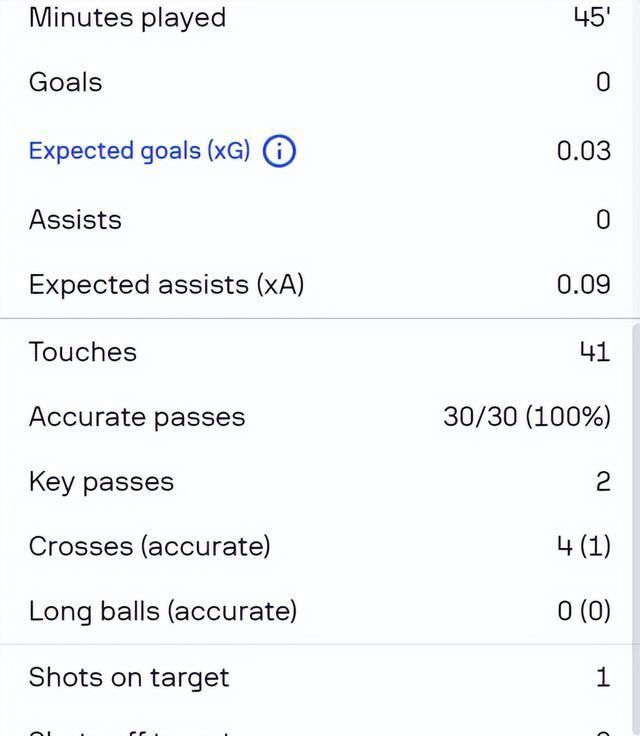Image resolution: width=640 pixels, height=736 pixels.
Task: Click the Key passes label
Action: pyautogui.click(x=101, y=482)
